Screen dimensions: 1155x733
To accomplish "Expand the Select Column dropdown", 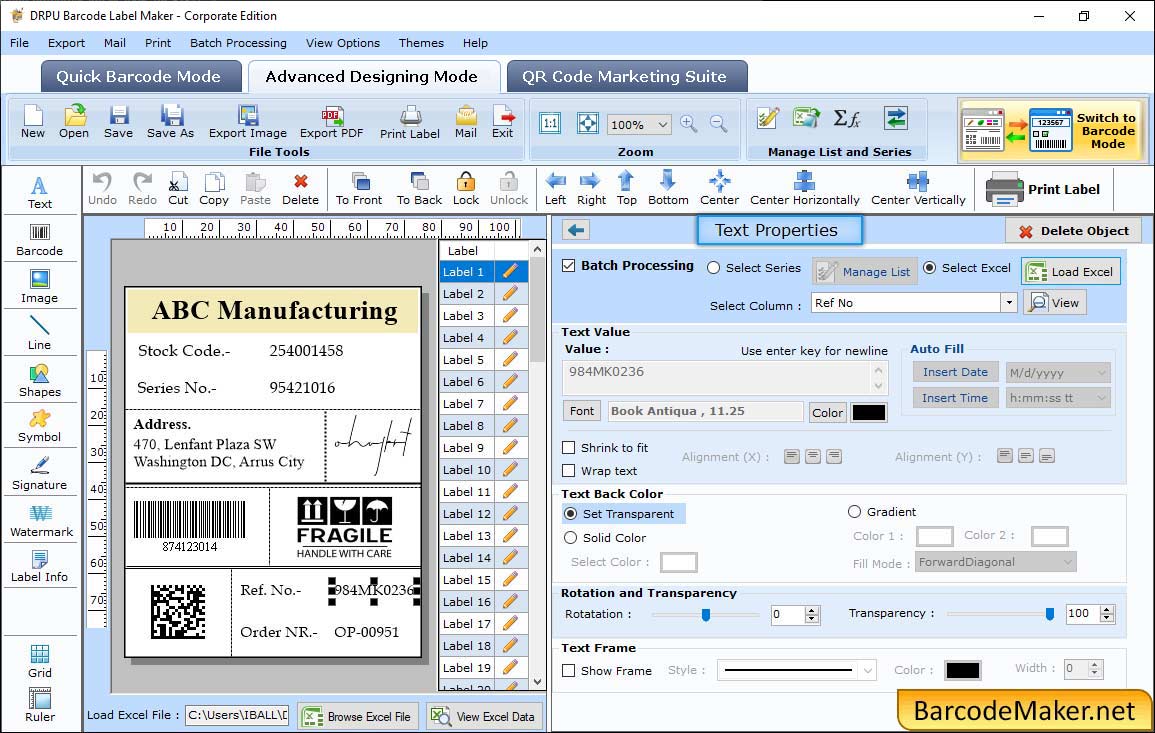I will (x=1008, y=303).
